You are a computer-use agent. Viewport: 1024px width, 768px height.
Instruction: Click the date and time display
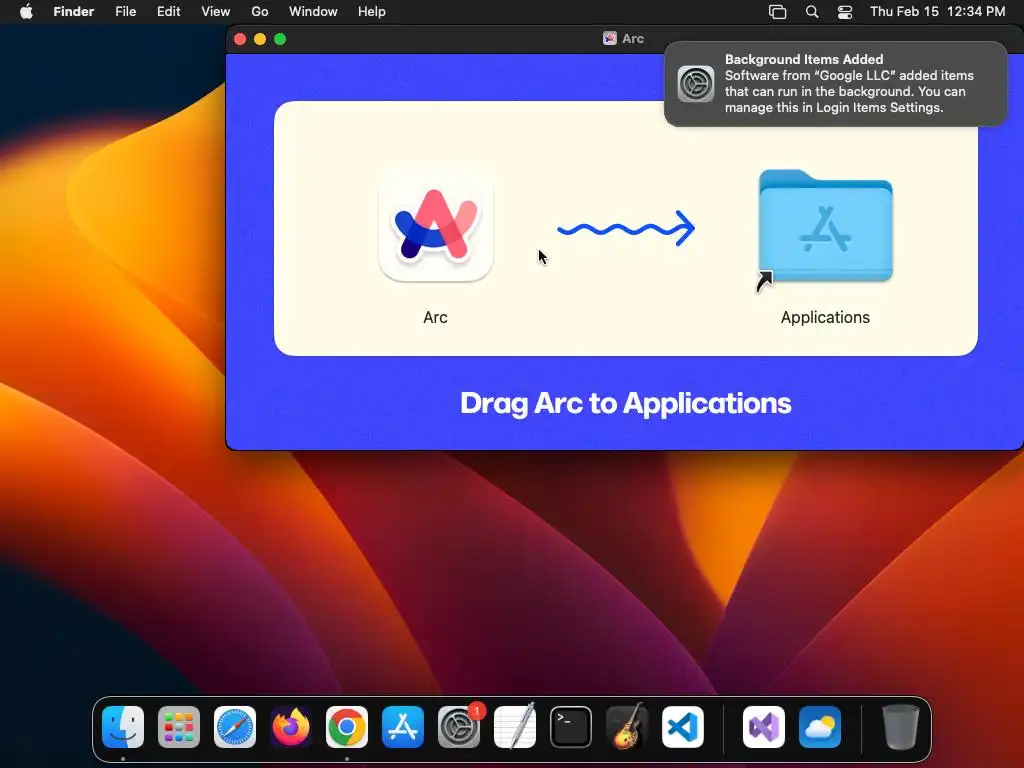click(937, 11)
